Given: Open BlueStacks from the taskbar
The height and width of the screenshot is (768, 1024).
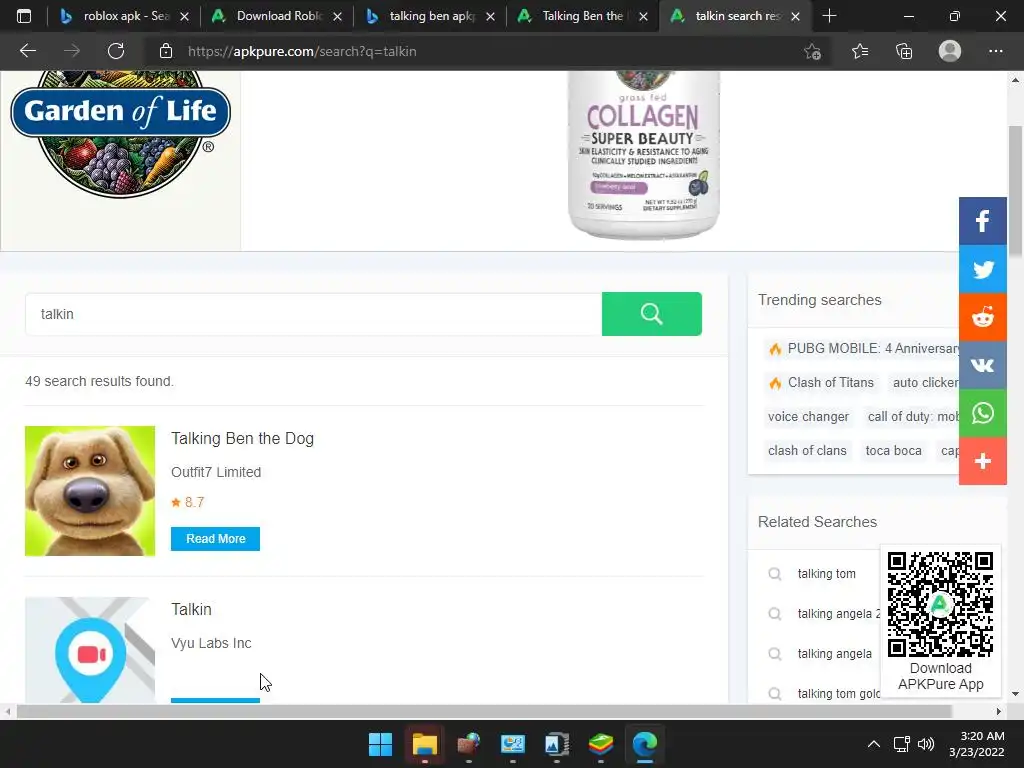Looking at the screenshot, I should 601,744.
